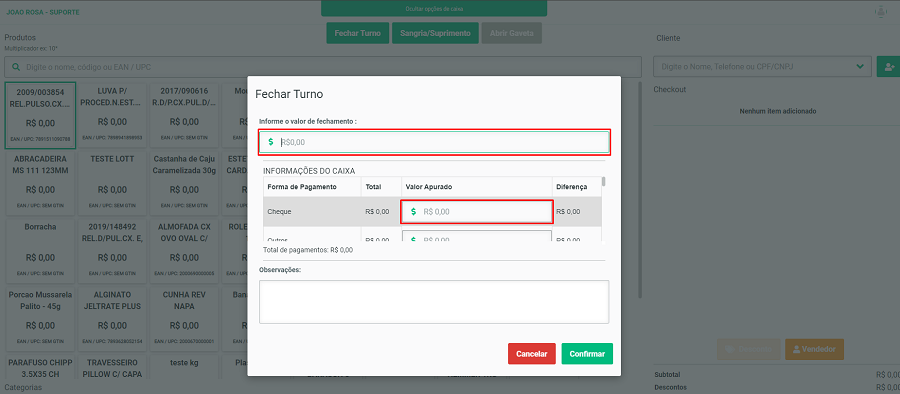Click the Desconto button
900x394 pixels.
coord(749,349)
